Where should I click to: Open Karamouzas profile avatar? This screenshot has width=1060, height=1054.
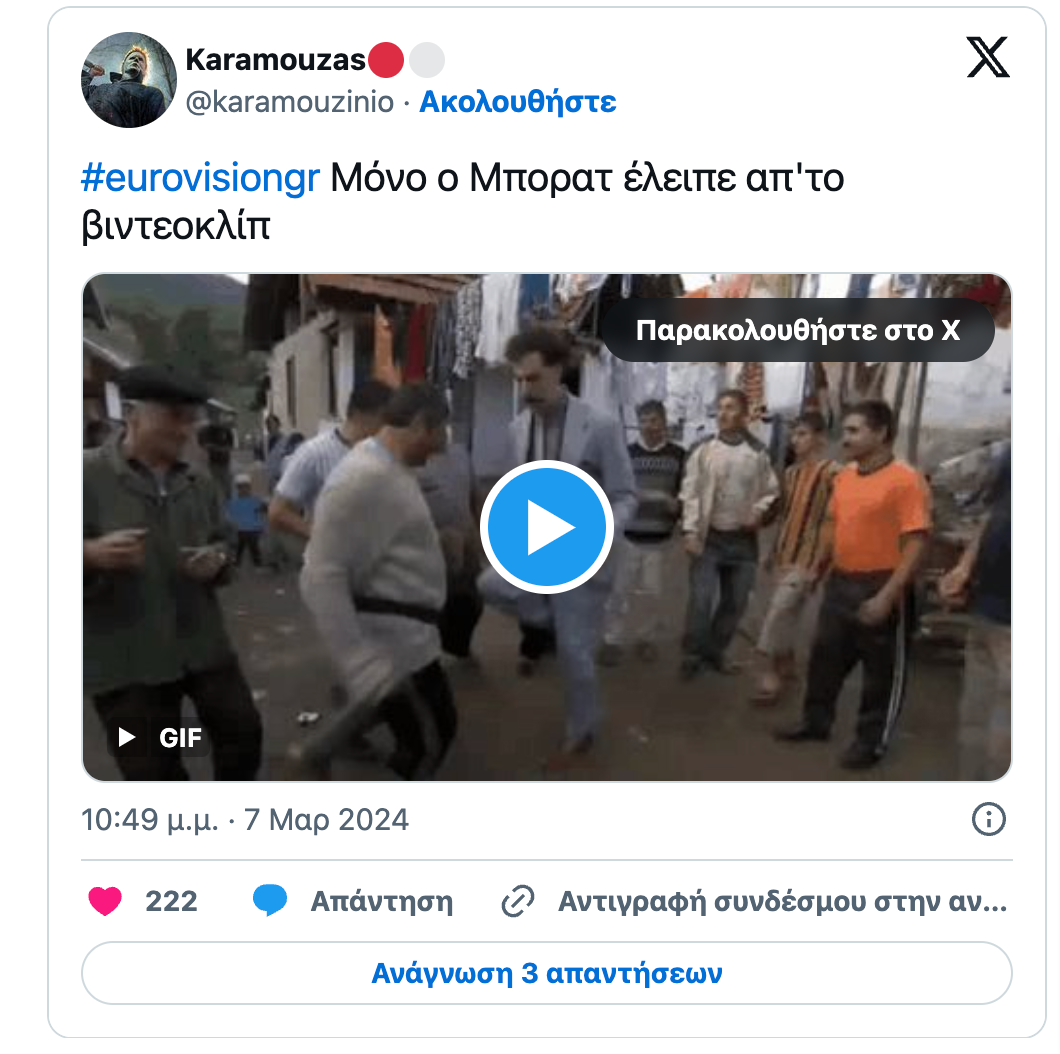(x=128, y=80)
